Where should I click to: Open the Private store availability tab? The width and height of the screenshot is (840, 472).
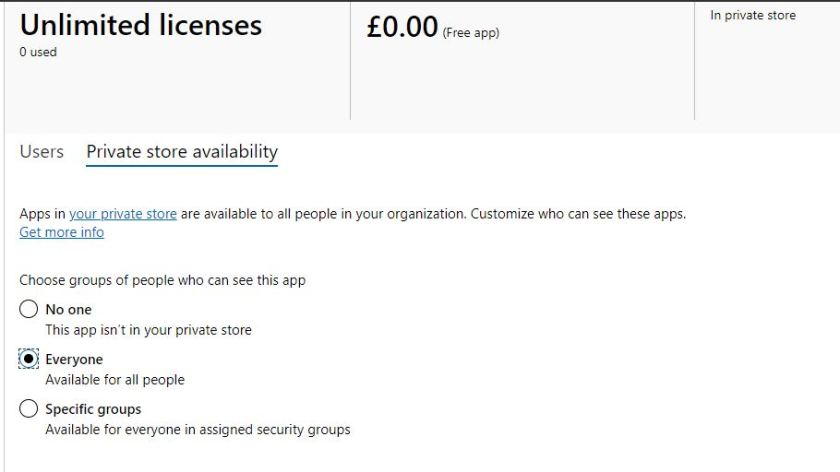(182, 152)
